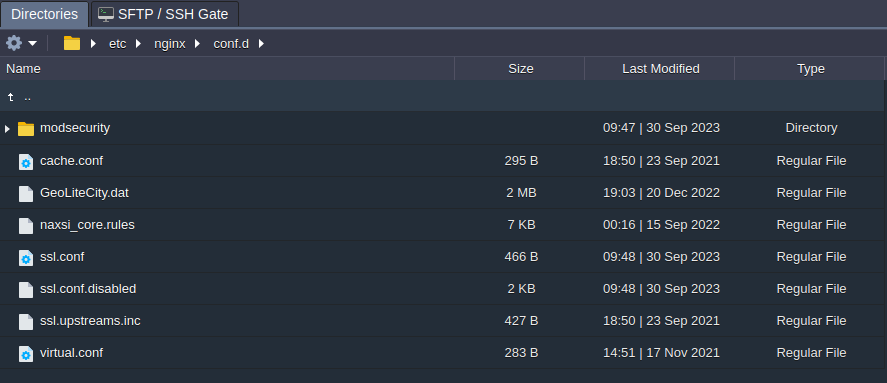Expand the arrow after nginx breadcrumb

(x=197, y=44)
